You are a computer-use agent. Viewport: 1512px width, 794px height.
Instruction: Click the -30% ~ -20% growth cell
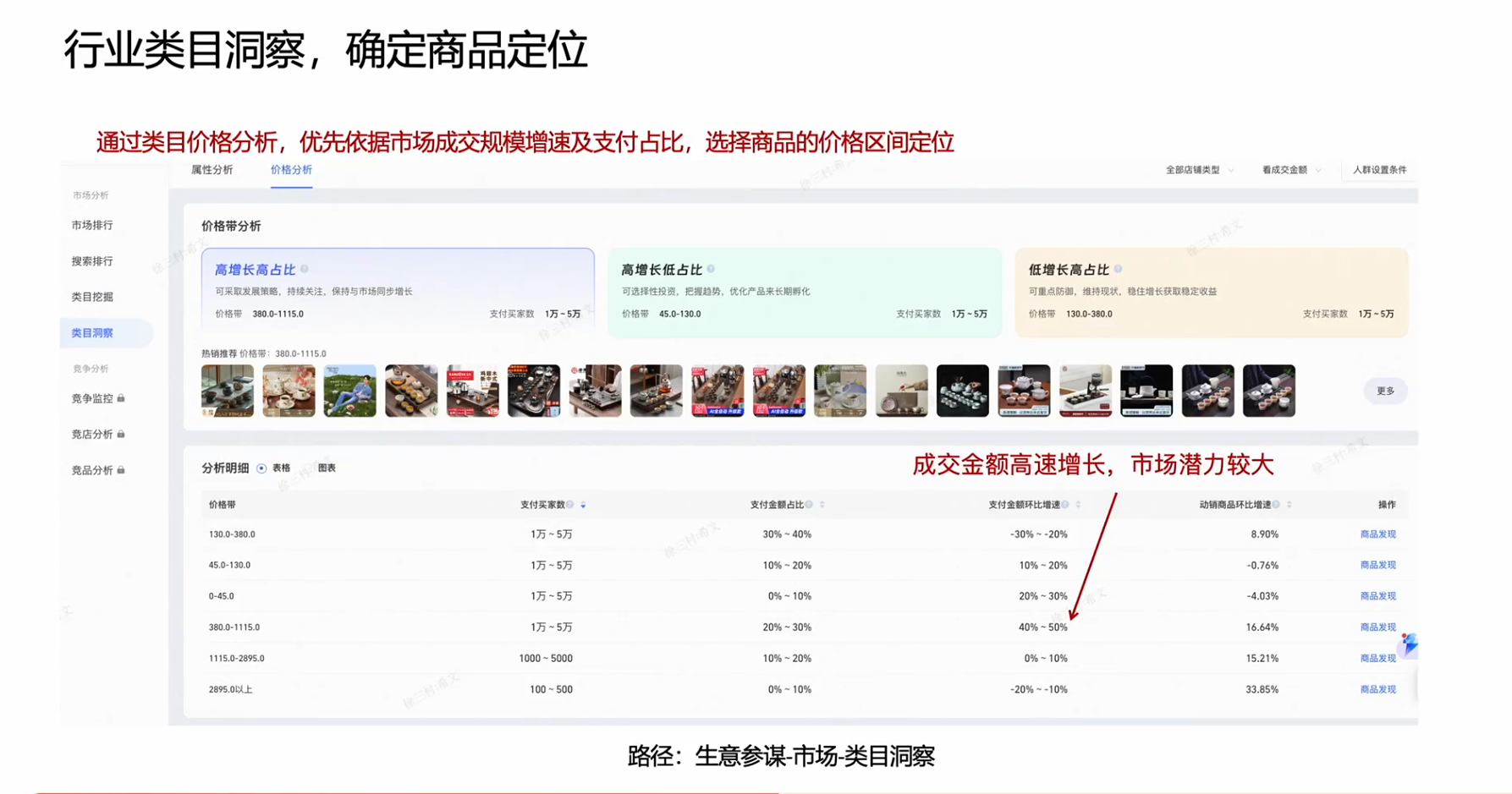[x=1039, y=534]
